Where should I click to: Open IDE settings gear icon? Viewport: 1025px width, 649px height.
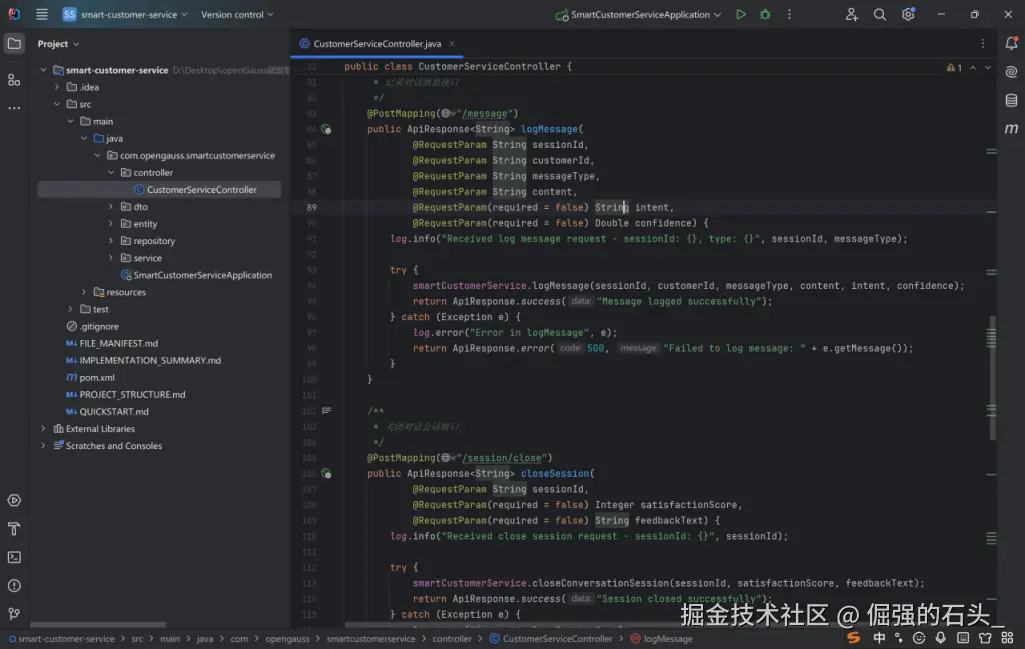[908, 15]
